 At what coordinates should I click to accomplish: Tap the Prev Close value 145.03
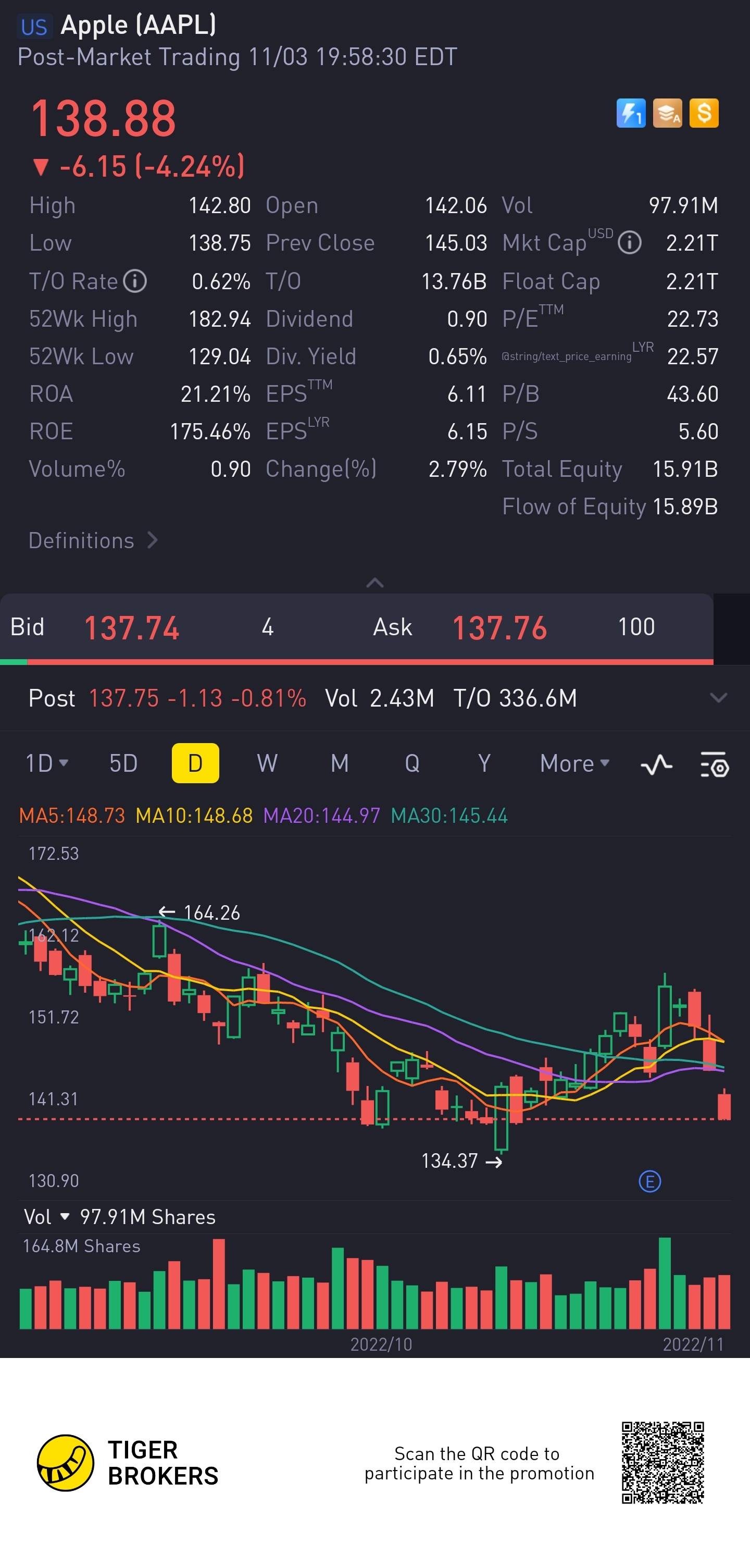[x=456, y=243]
